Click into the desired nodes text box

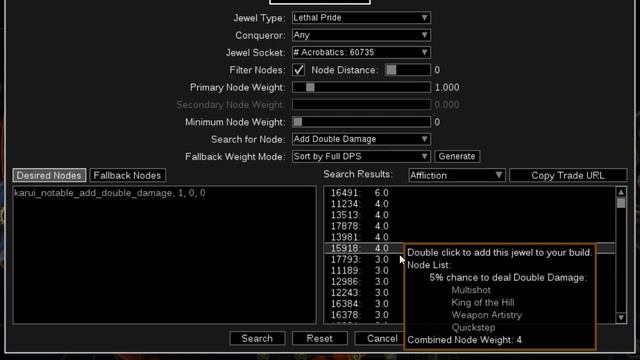coord(164,255)
